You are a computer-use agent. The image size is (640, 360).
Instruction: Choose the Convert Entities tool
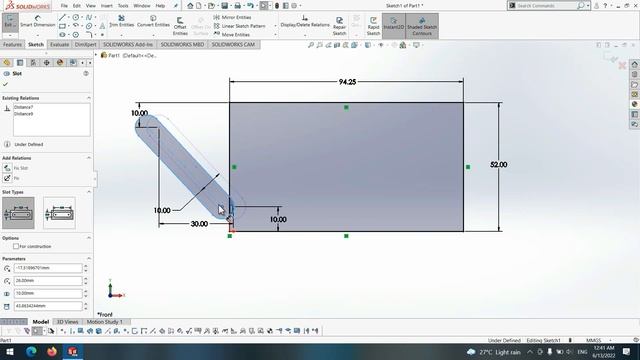point(153,21)
